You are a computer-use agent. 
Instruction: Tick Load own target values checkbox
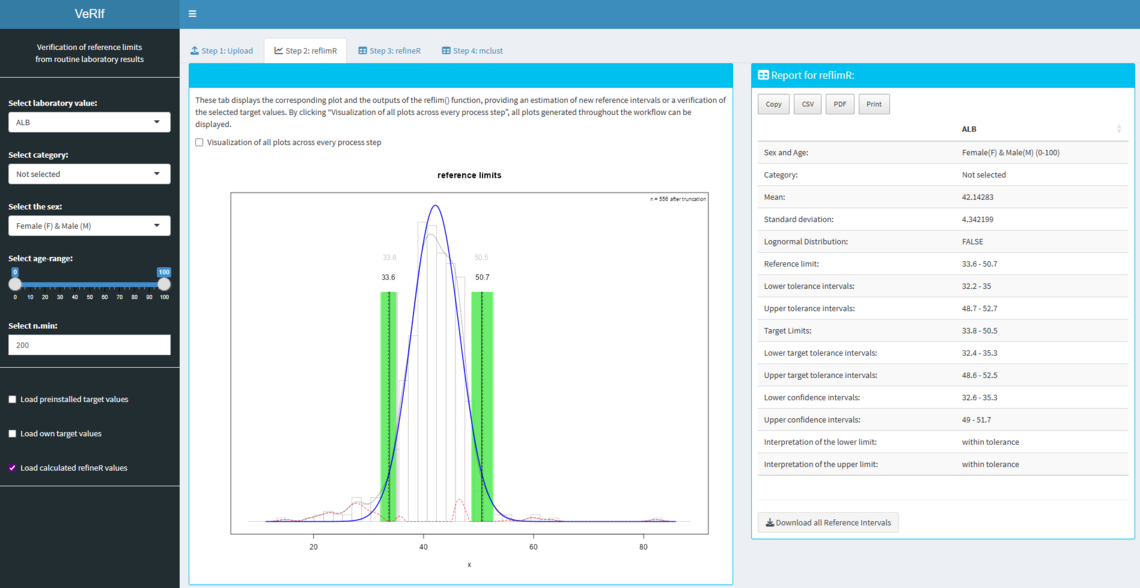(13, 434)
